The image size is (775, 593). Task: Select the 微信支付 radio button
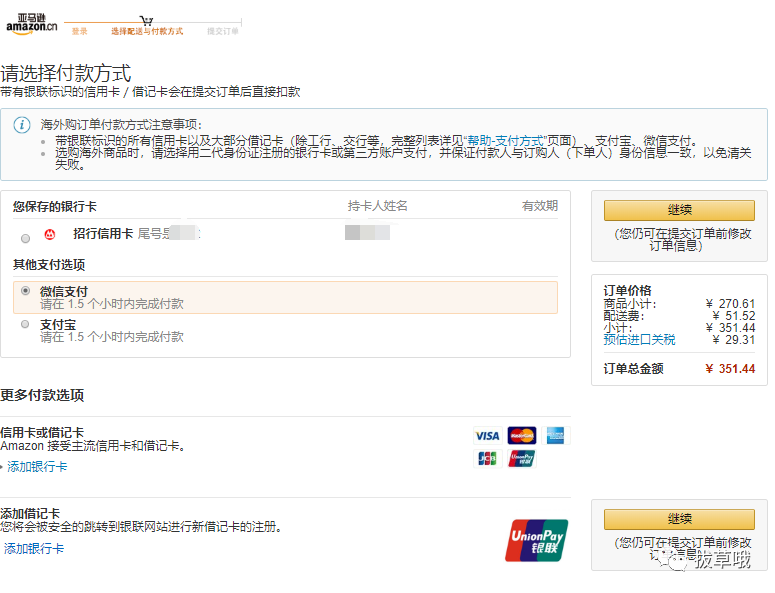pyautogui.click(x=26, y=291)
